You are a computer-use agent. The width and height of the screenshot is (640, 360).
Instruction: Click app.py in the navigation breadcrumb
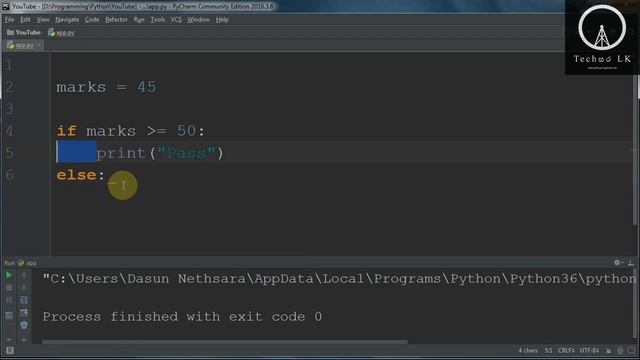point(61,33)
